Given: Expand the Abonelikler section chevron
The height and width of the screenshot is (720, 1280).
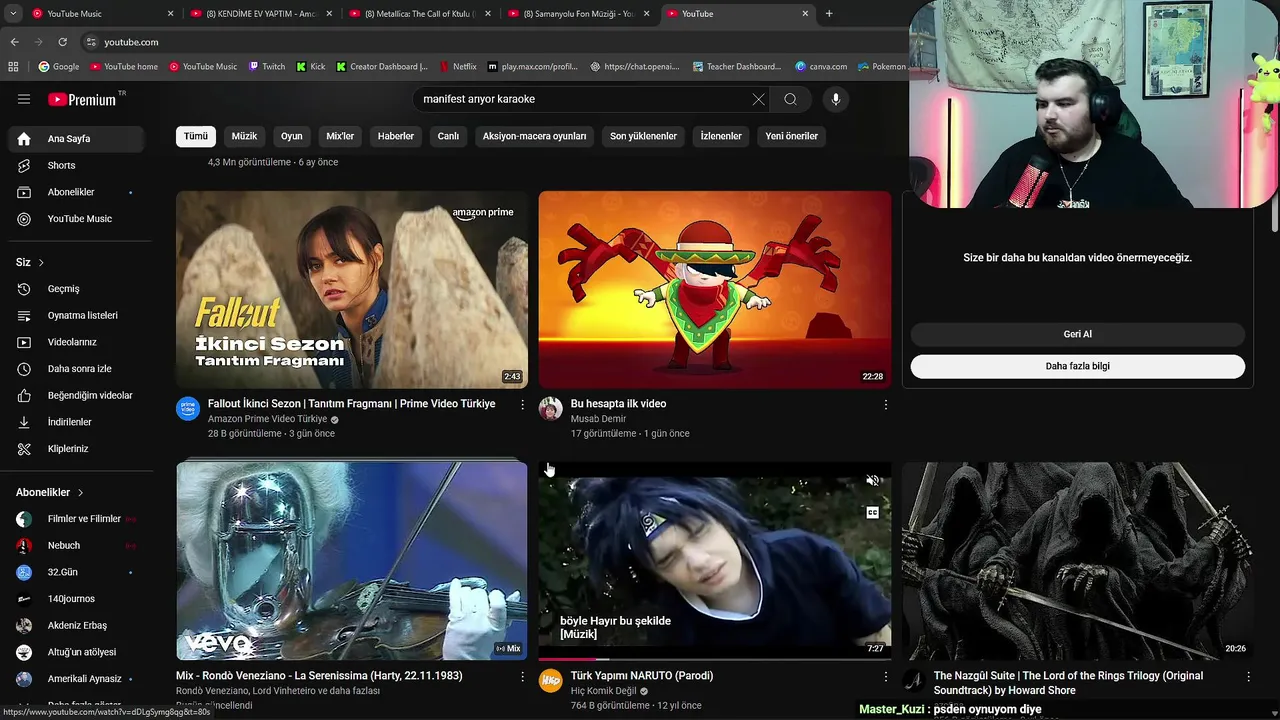Looking at the screenshot, I should (x=80, y=493).
